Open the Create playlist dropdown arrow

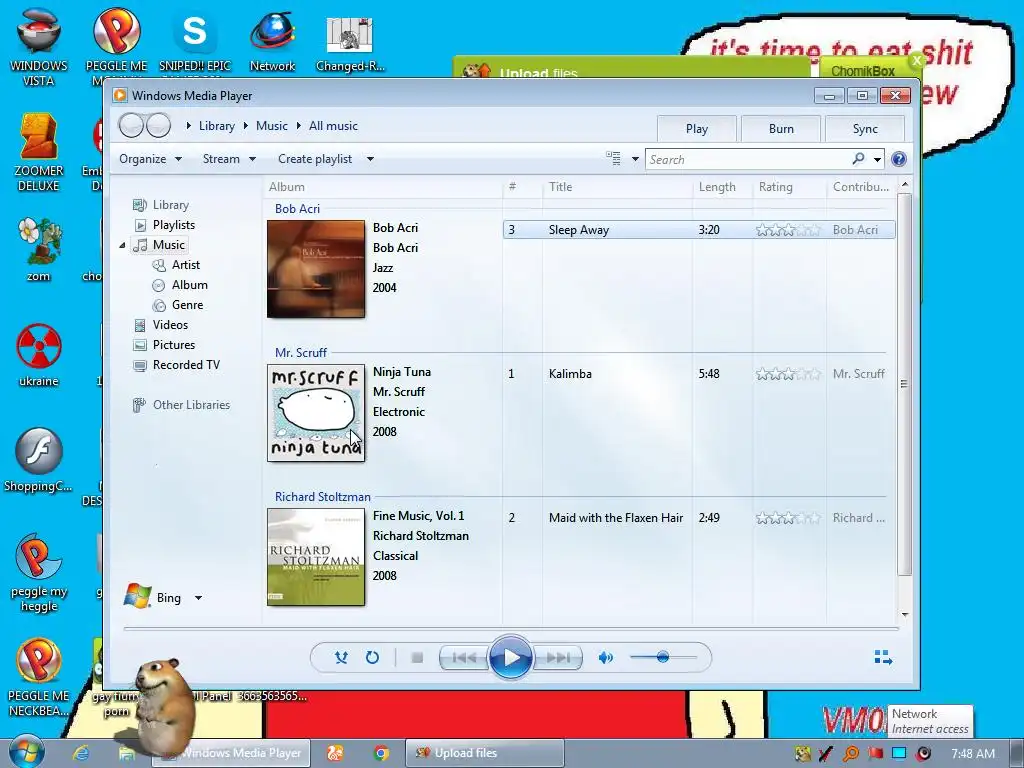370,159
